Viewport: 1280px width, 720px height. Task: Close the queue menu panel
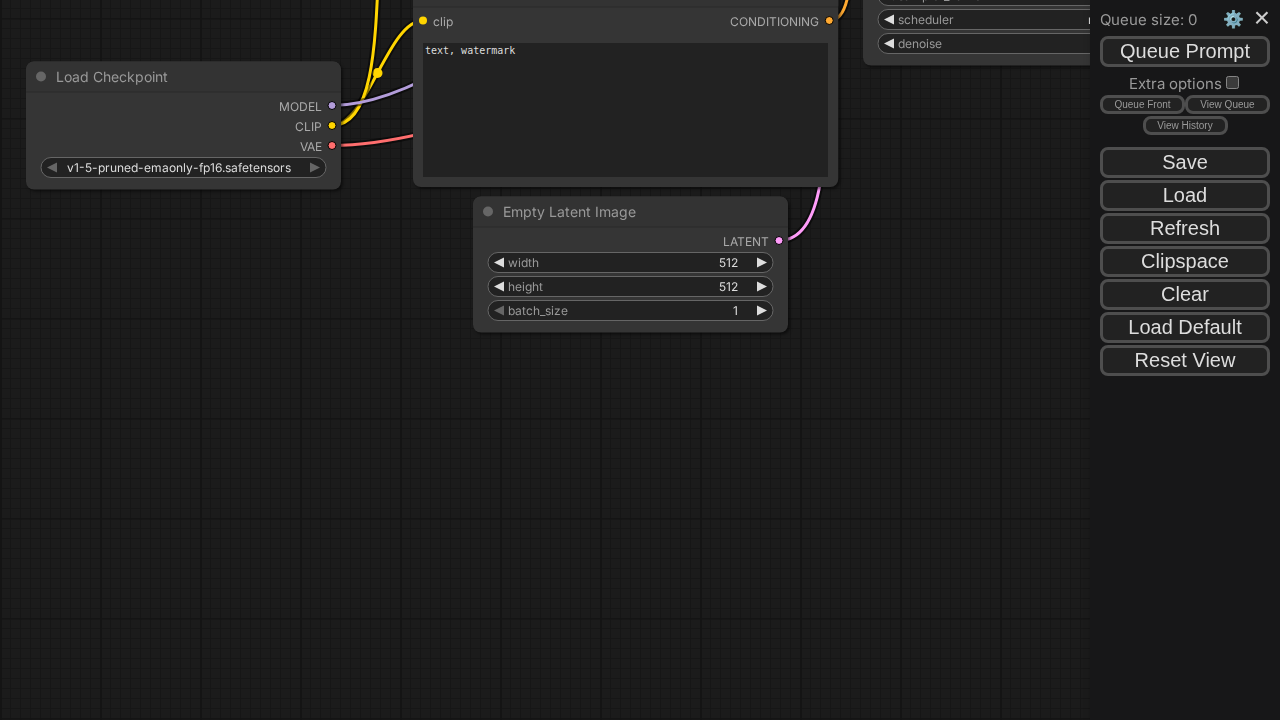tap(1262, 18)
